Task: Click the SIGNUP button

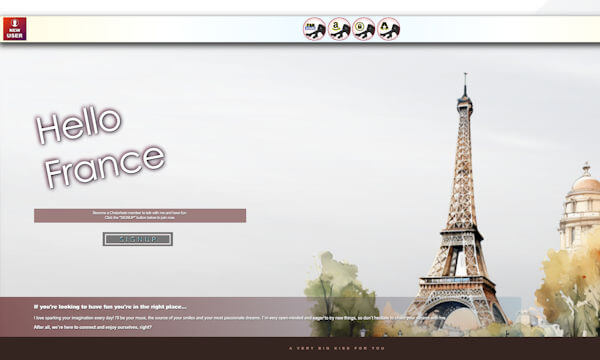Action: tap(138, 239)
